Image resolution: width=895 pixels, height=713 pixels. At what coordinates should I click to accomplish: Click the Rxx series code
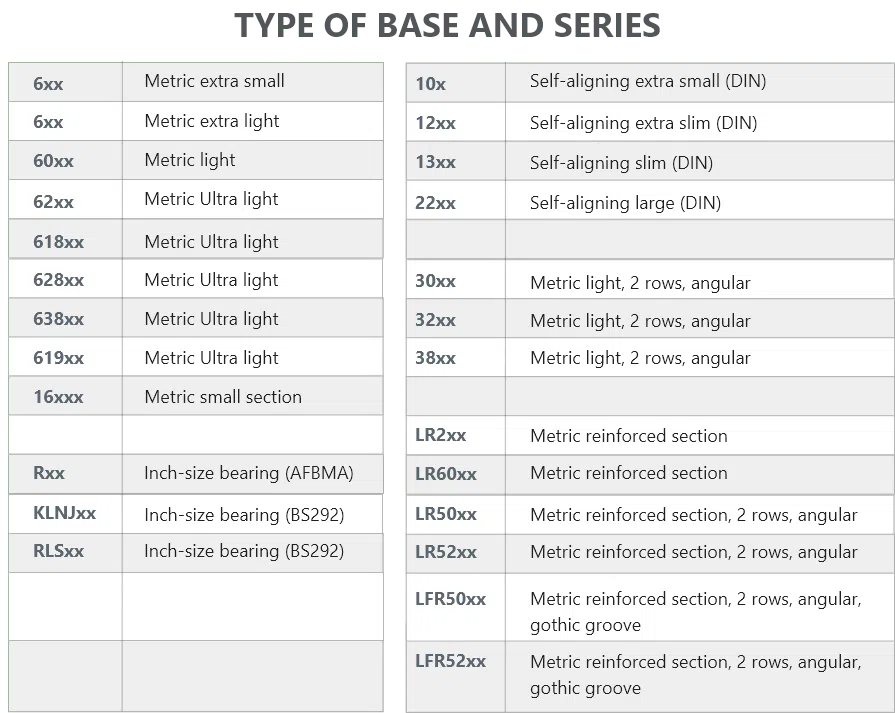click(49, 473)
